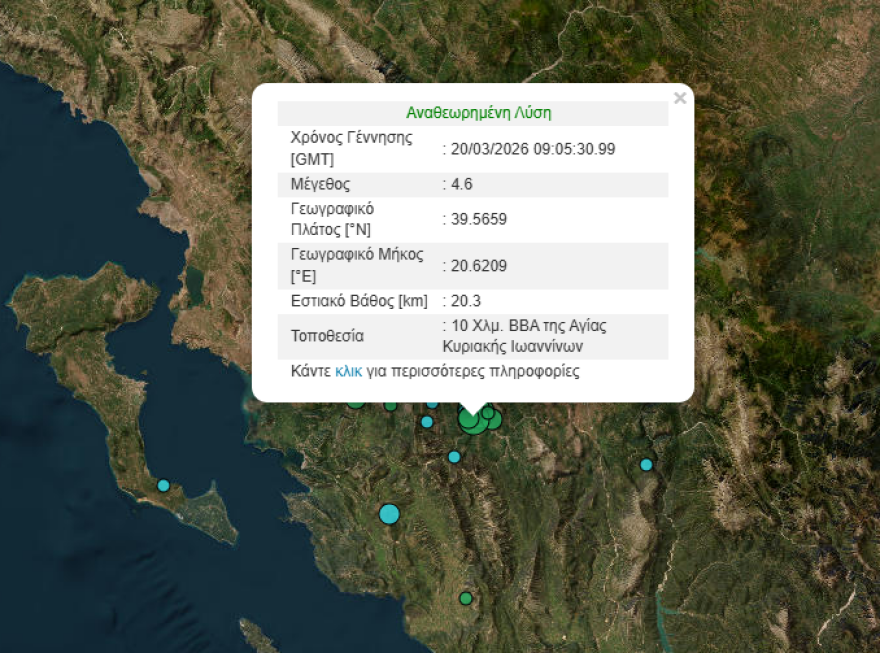Screen dimensions: 880x653
Task: Select the green marker near the bottom of the map
Action: (x=466, y=598)
